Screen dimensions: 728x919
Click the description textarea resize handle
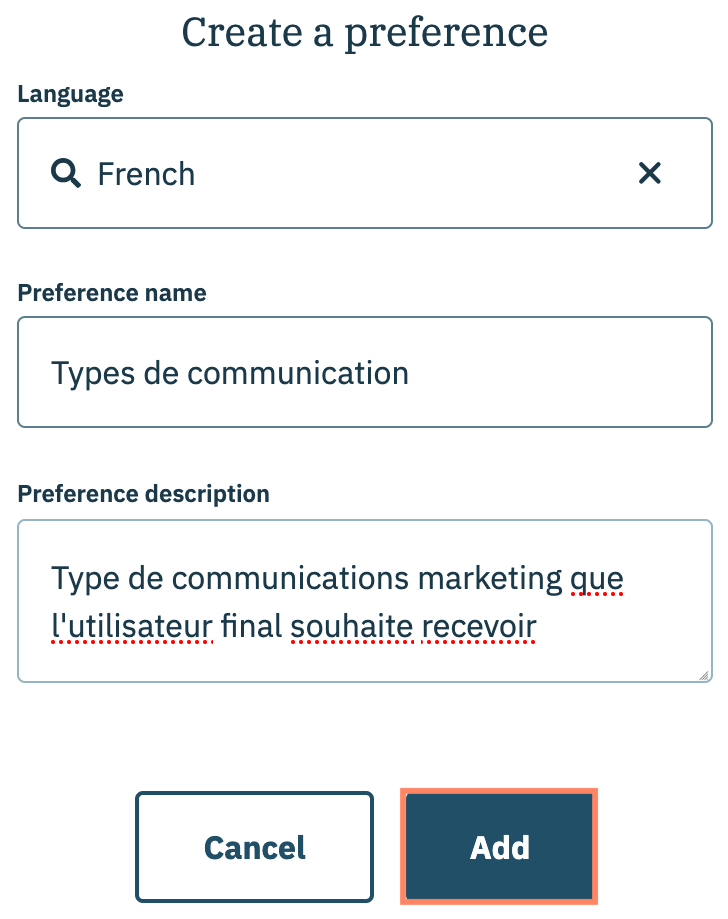pos(704,675)
